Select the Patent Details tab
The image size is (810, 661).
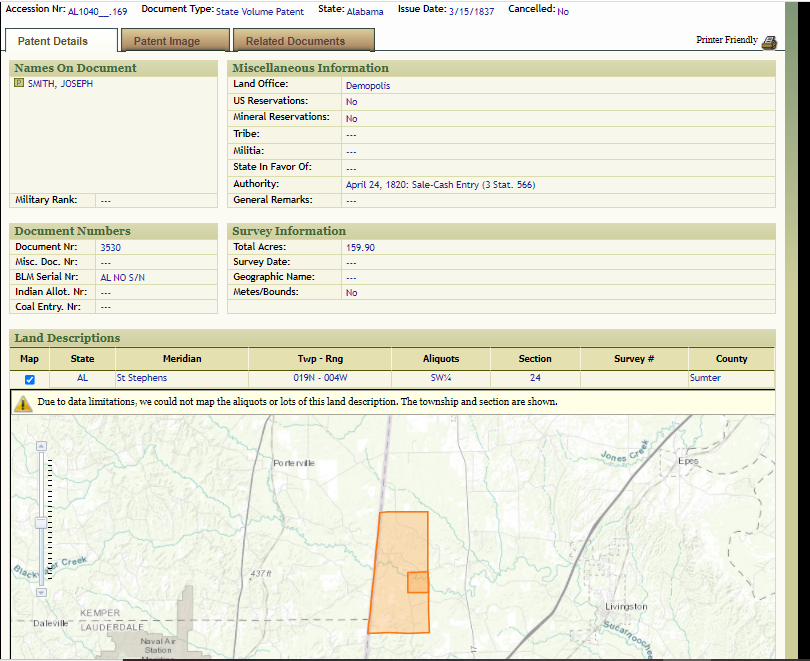53,41
